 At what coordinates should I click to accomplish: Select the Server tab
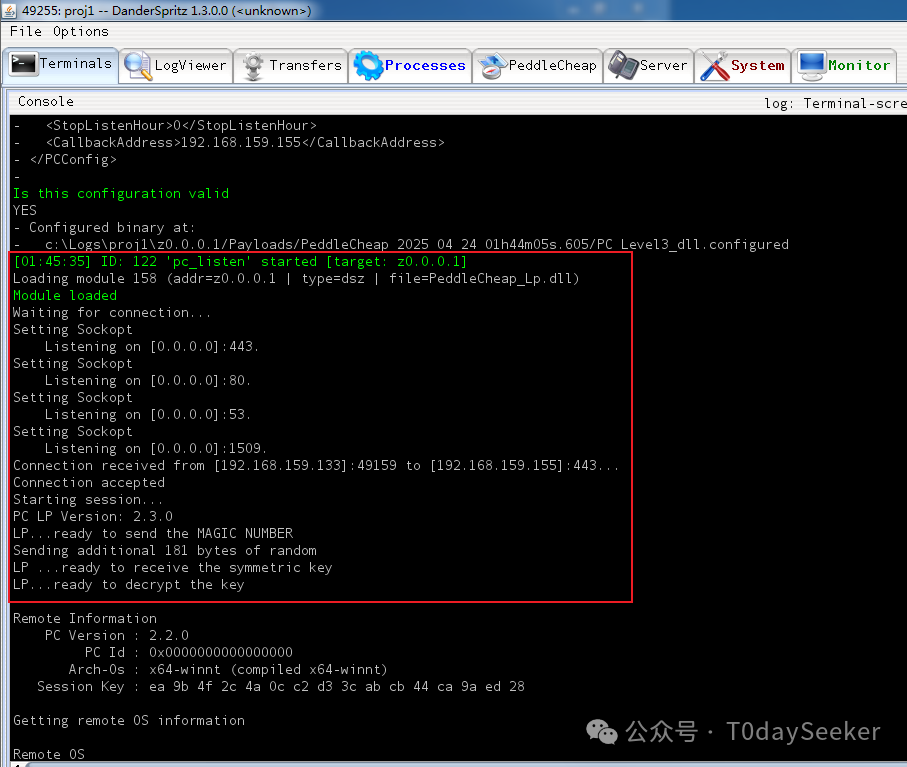648,65
